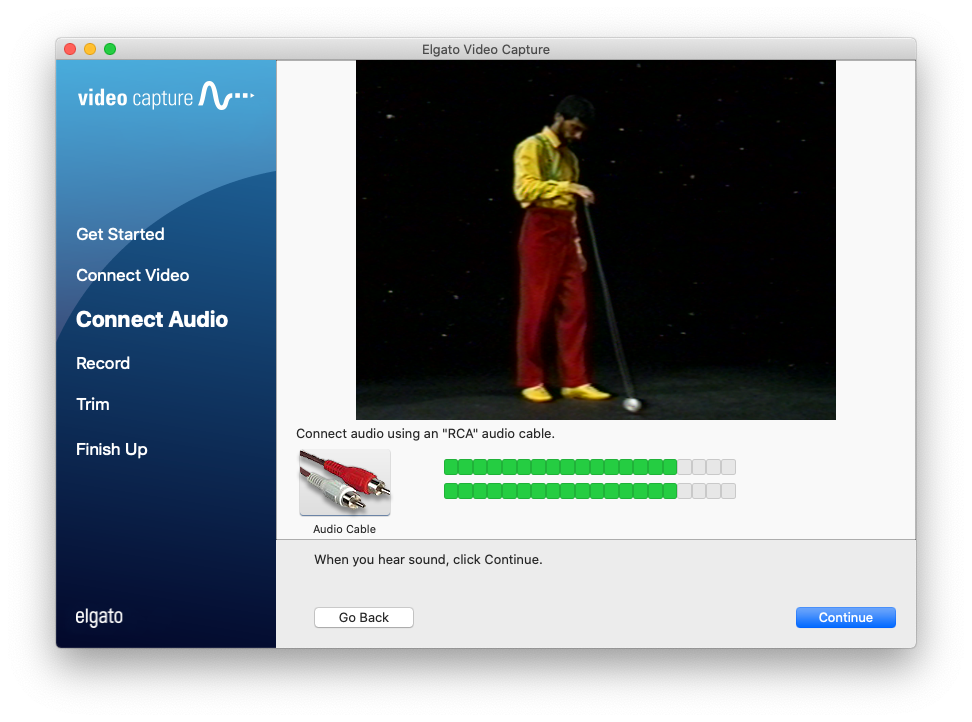Click the "When you hear sound" instruction text

click(428, 560)
